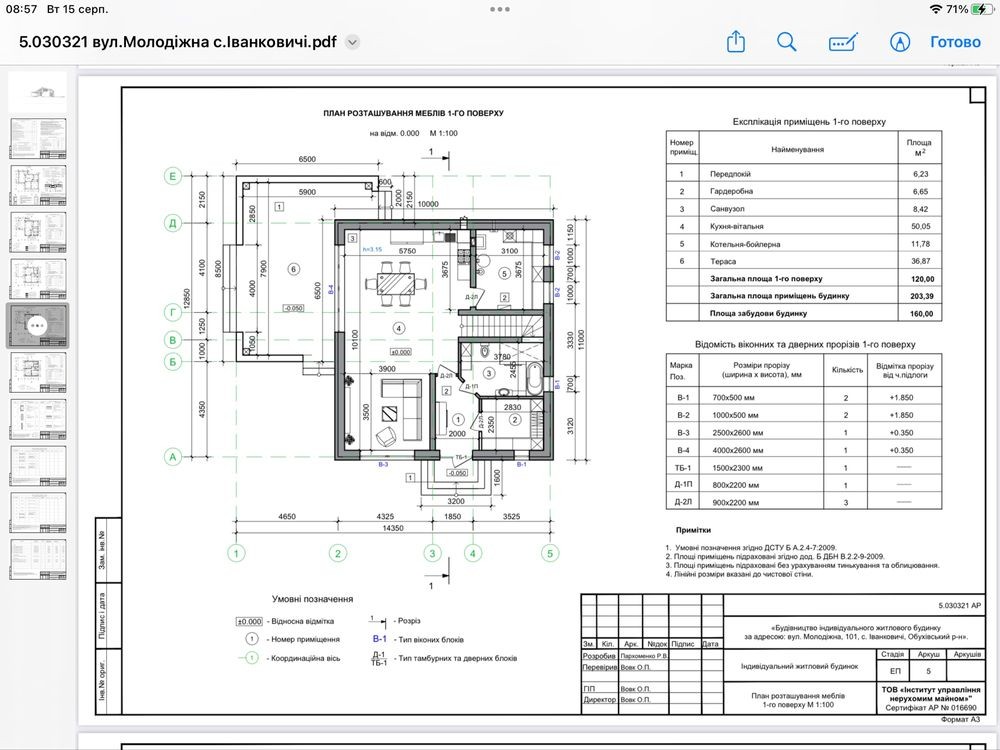
Task: Select the third page thumbnail in the sidebar
Action: [x=38, y=185]
